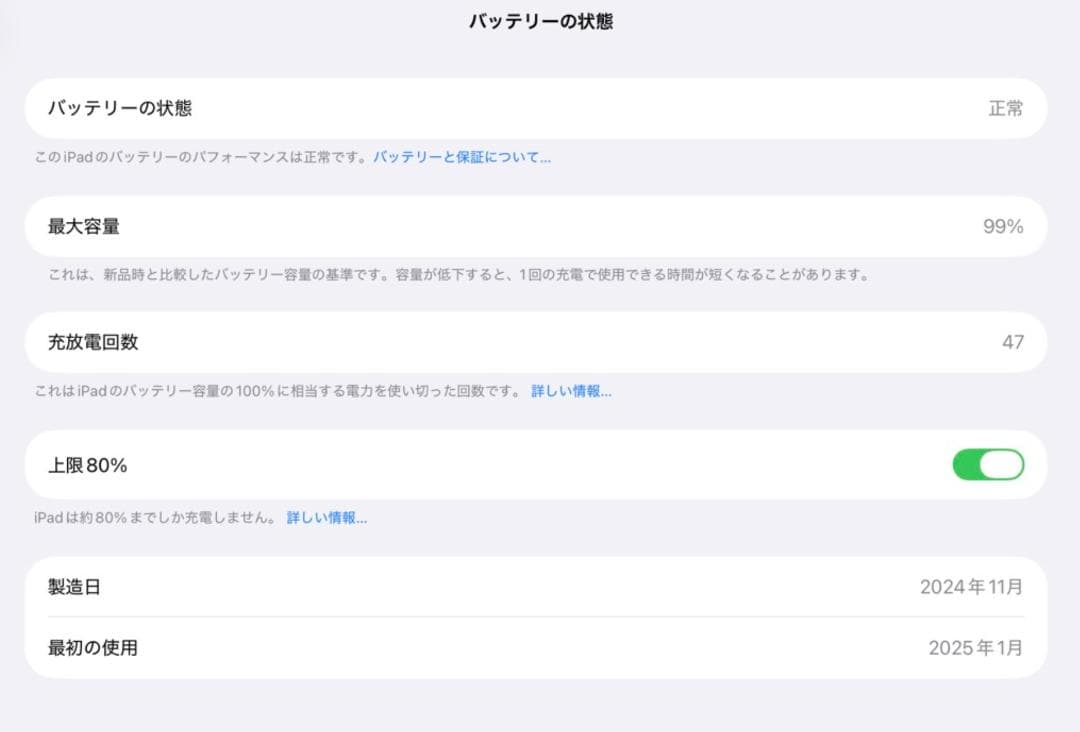Image resolution: width=1080 pixels, height=732 pixels.
Task: Enable the charging limit toggle again
Action: [988, 465]
